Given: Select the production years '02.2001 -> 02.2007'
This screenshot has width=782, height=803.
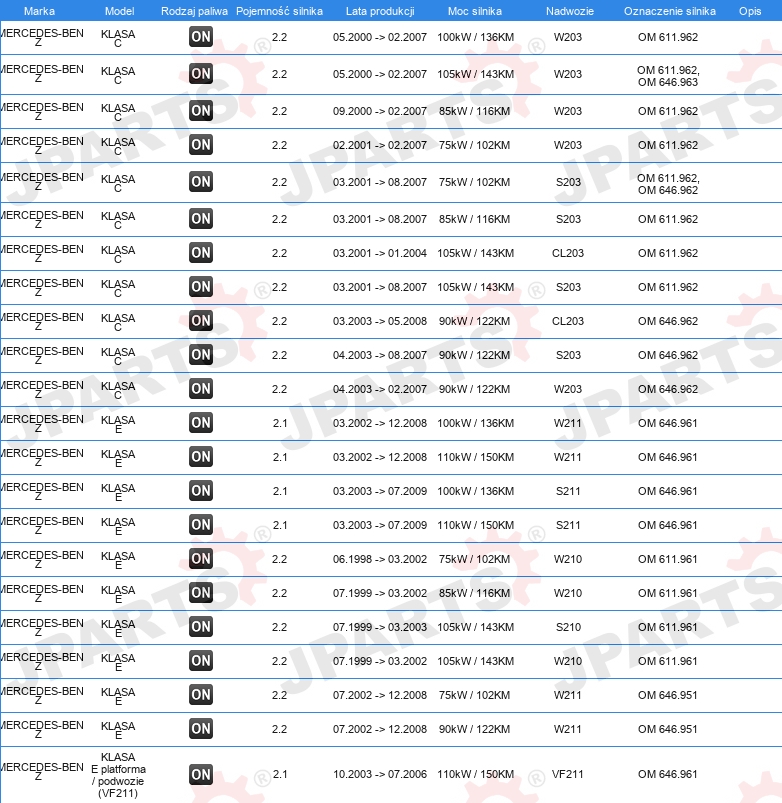Looking at the screenshot, I should tap(379, 145).
